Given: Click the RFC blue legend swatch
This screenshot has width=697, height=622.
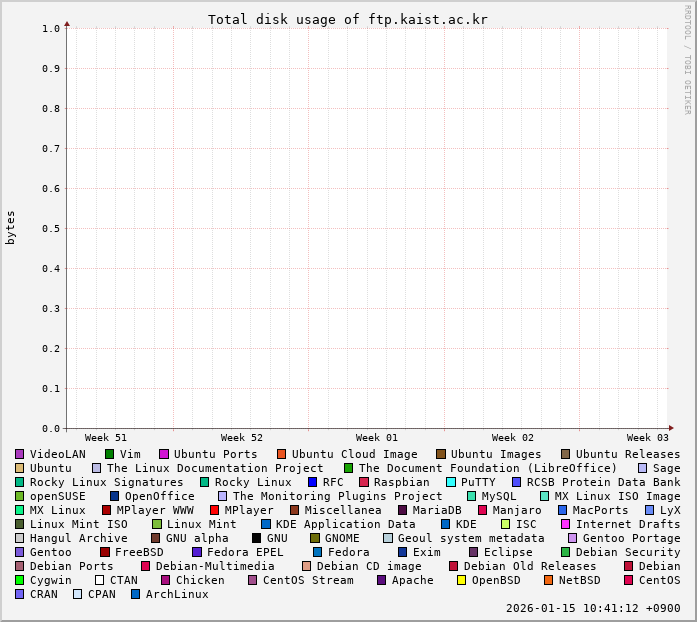Looking at the screenshot, I should (x=312, y=482).
